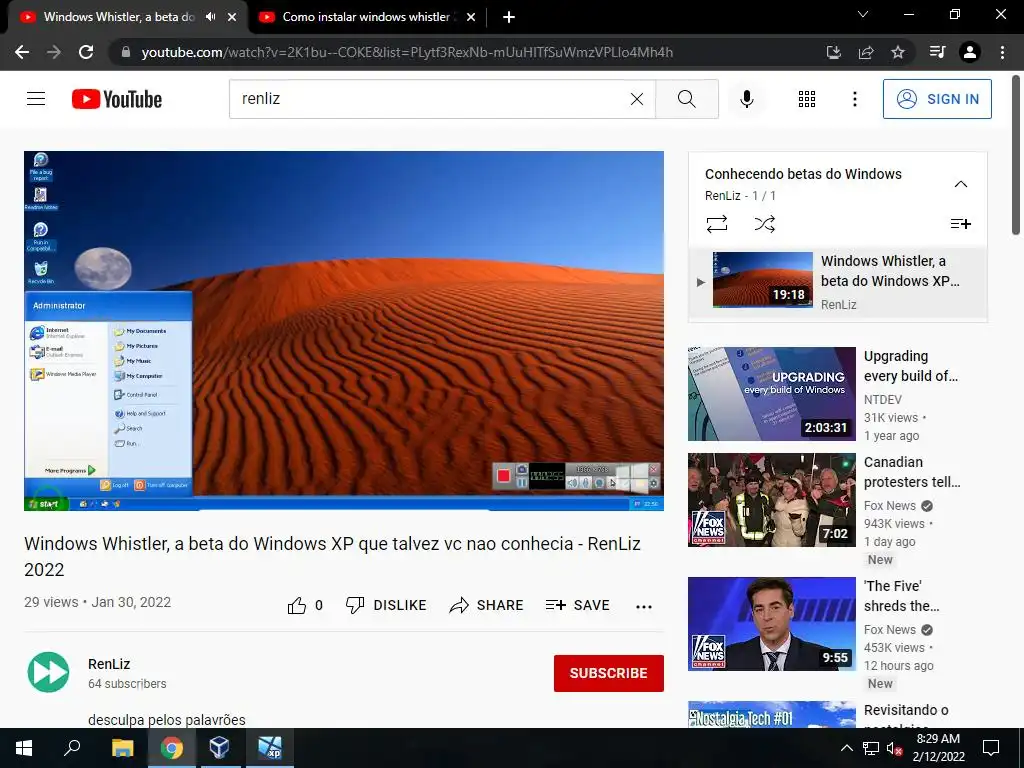Click the DISLIKE button
Screen dimensions: 1024x768
(x=386, y=605)
